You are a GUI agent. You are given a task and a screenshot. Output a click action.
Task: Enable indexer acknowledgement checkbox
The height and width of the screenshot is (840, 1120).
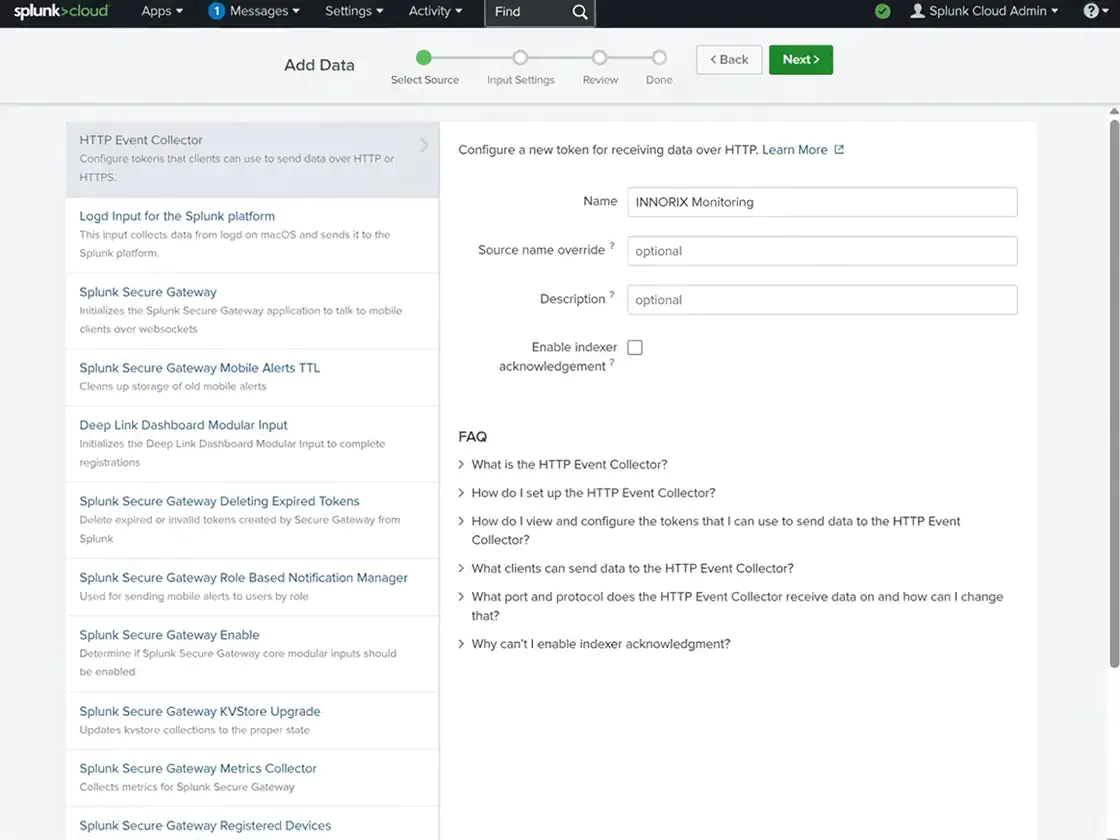tap(635, 347)
